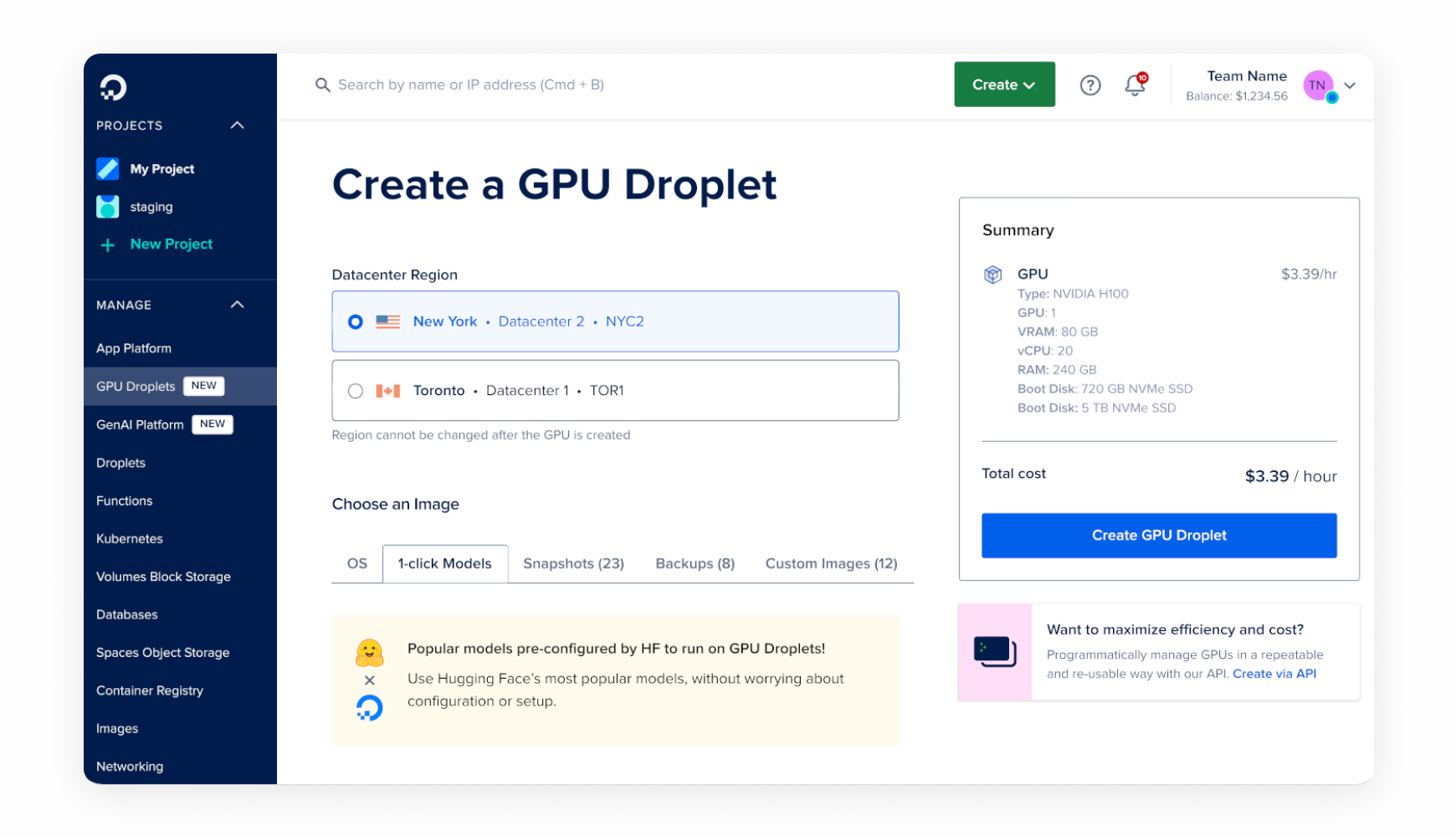Expand the team account menu chevron

click(1350, 85)
